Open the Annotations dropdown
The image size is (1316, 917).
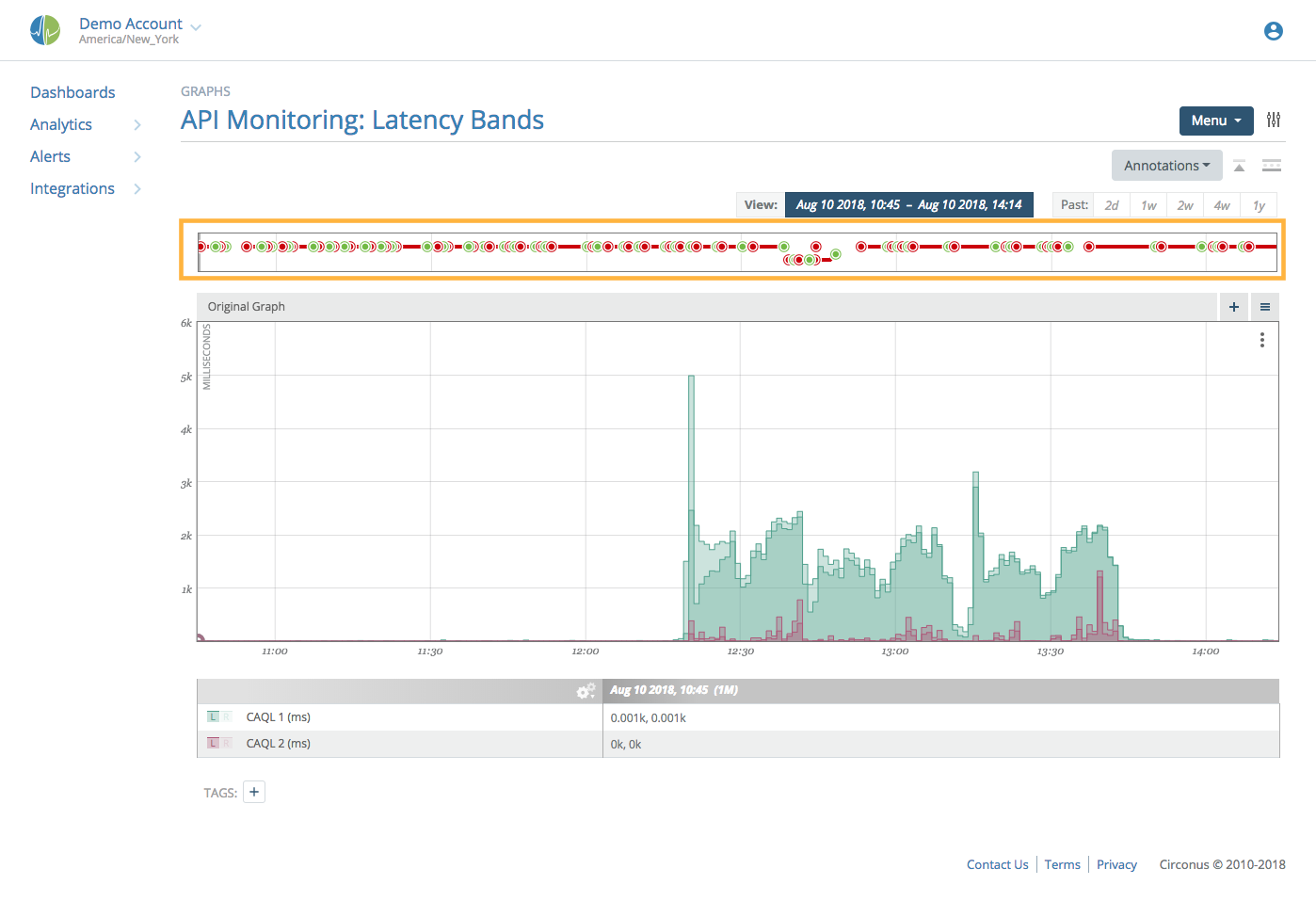(x=1166, y=165)
